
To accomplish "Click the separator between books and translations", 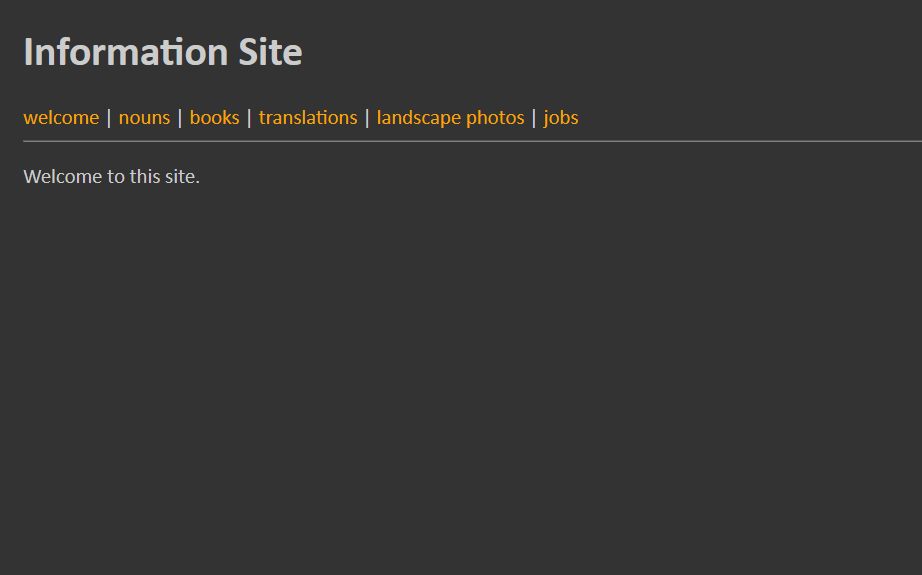I will 249,118.
